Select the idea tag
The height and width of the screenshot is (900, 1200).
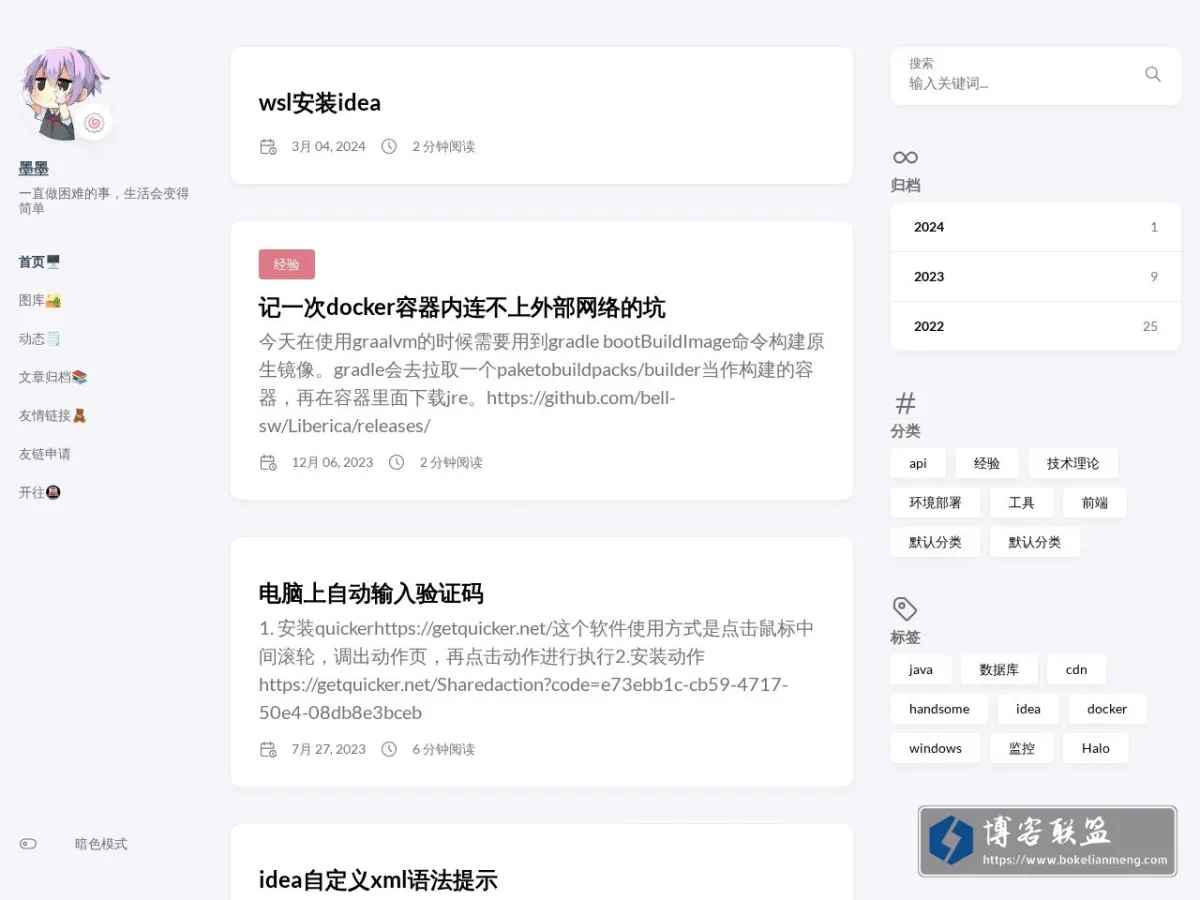click(1028, 709)
